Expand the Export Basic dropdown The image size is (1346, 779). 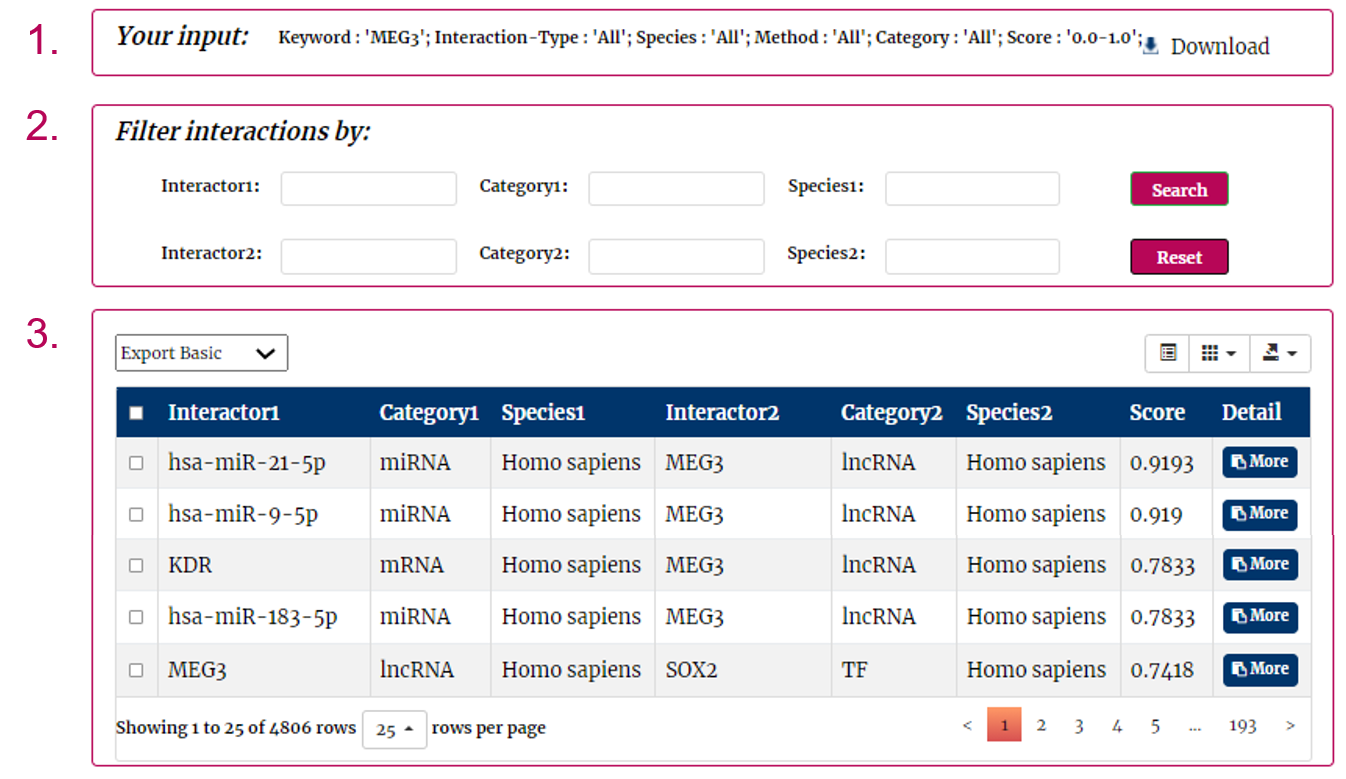[201, 353]
